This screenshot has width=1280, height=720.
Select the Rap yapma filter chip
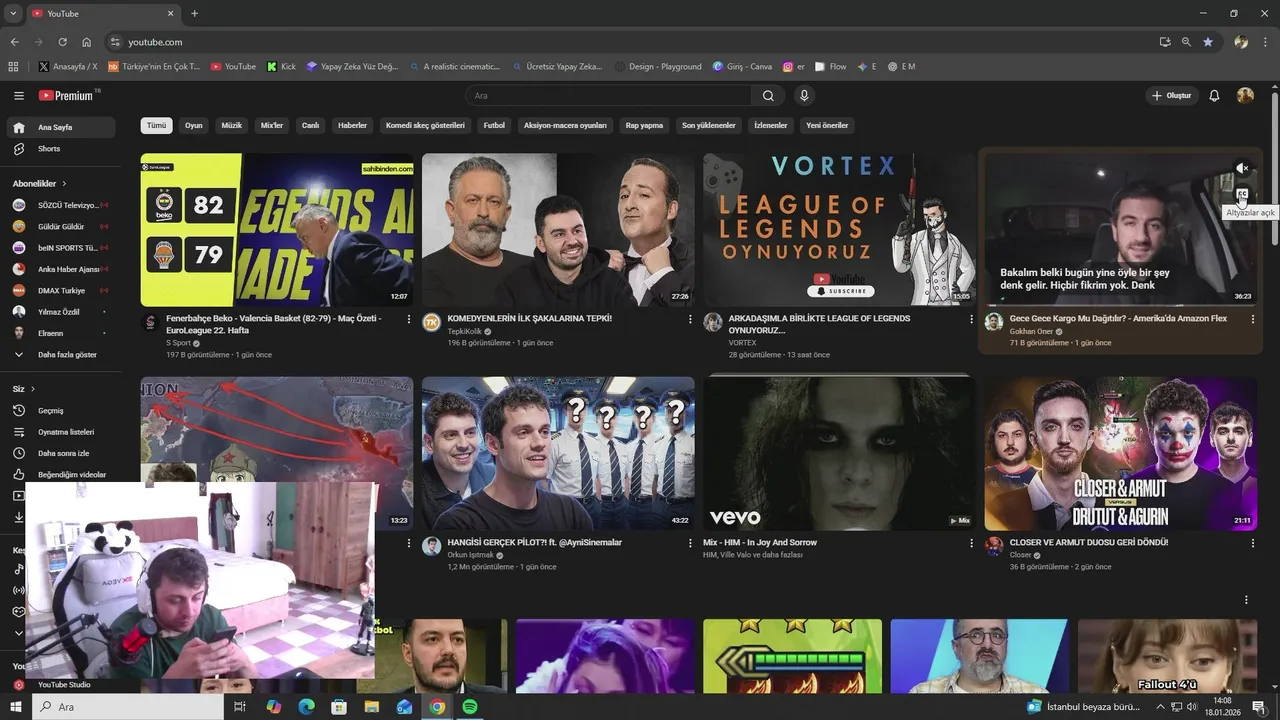pos(645,126)
